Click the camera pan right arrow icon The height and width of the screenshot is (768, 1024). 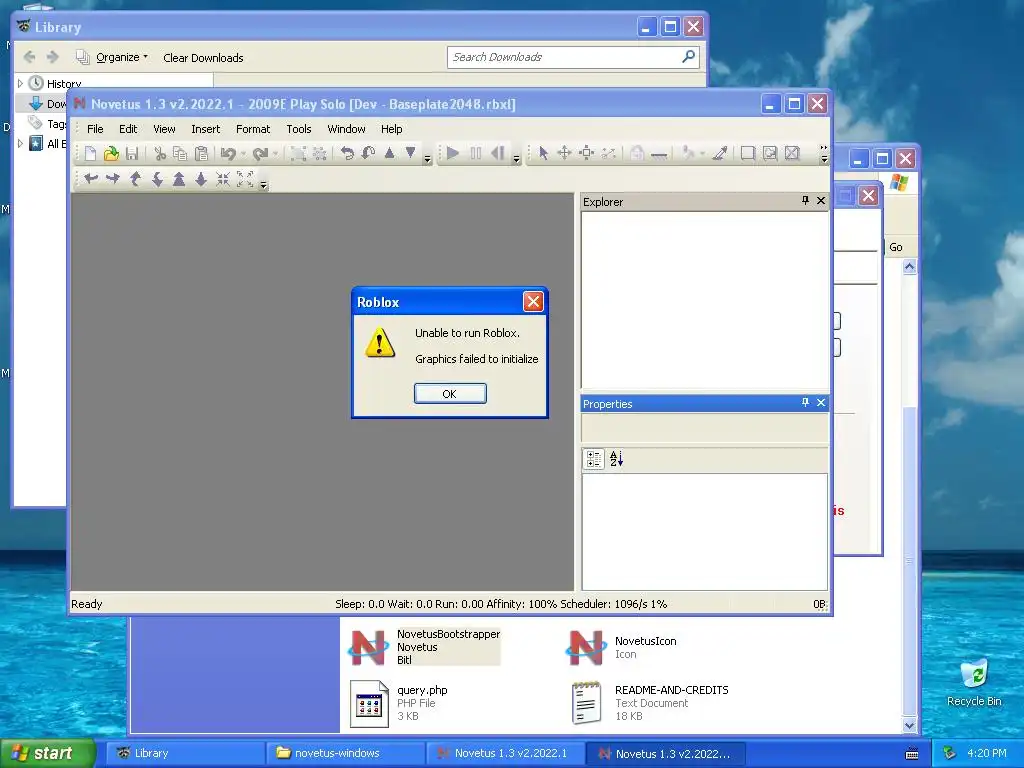pyautogui.click(x=113, y=179)
